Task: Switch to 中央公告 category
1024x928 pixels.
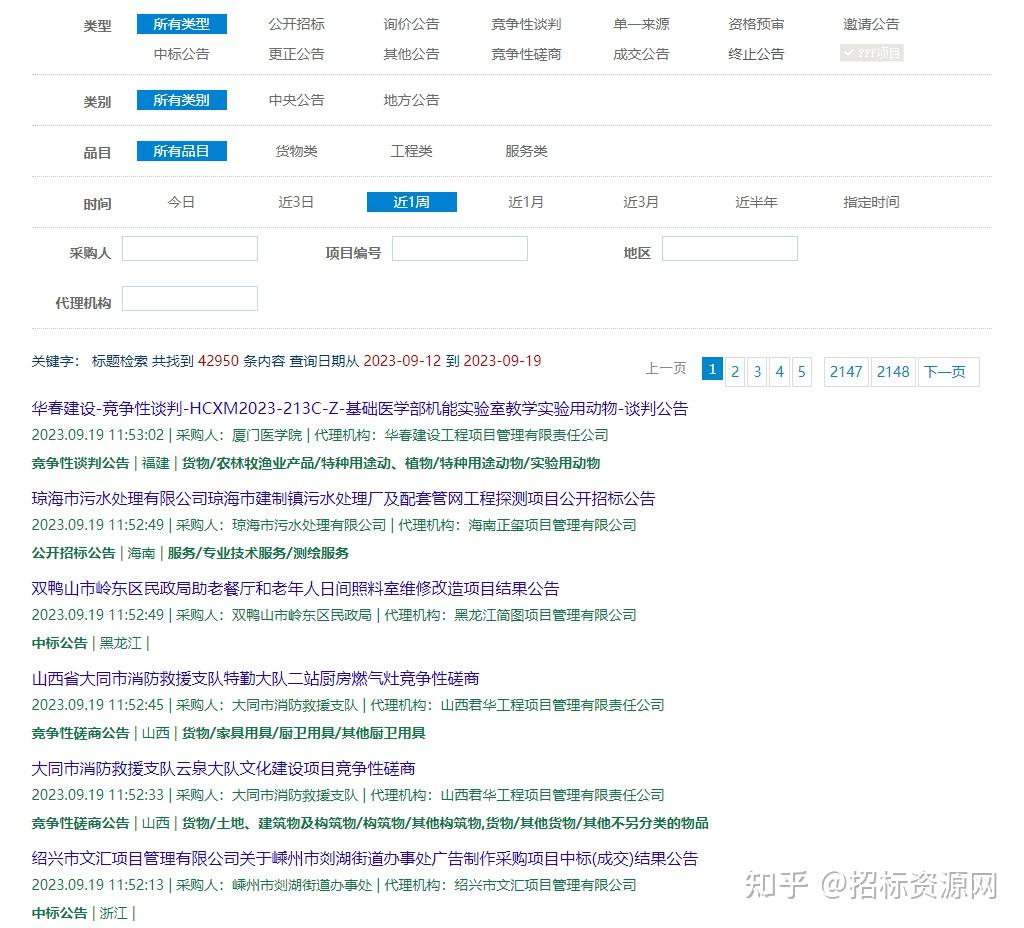Action: click(296, 100)
